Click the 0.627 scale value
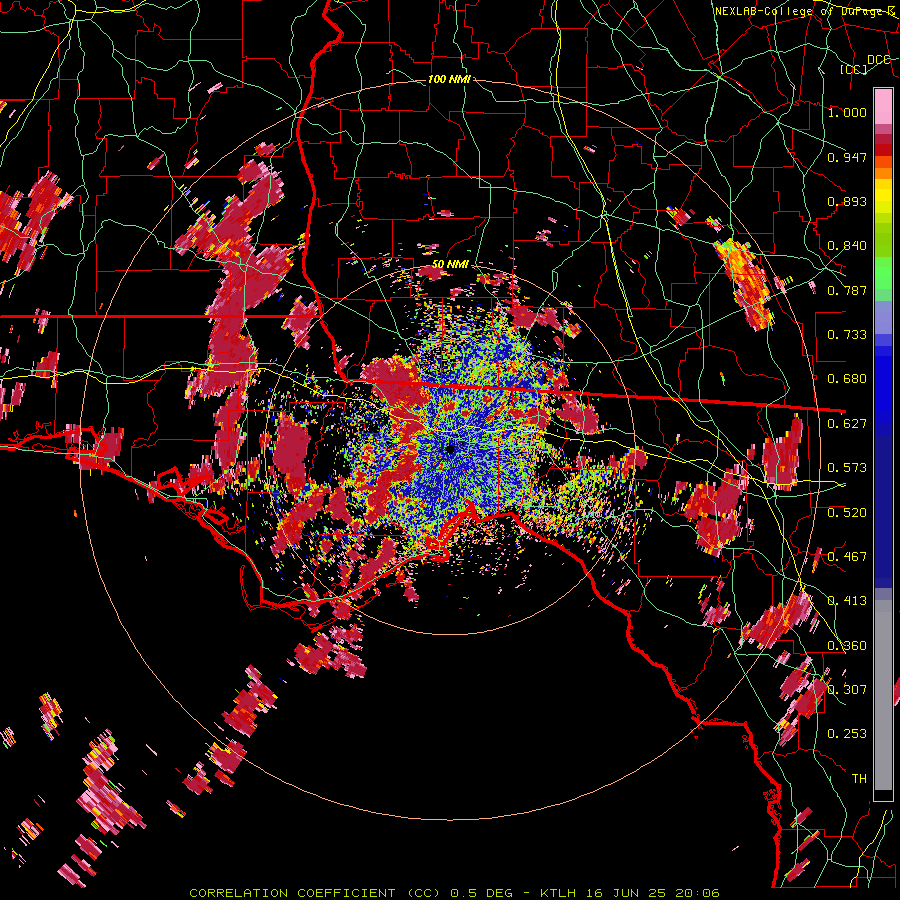This screenshot has width=900, height=900. point(847,424)
